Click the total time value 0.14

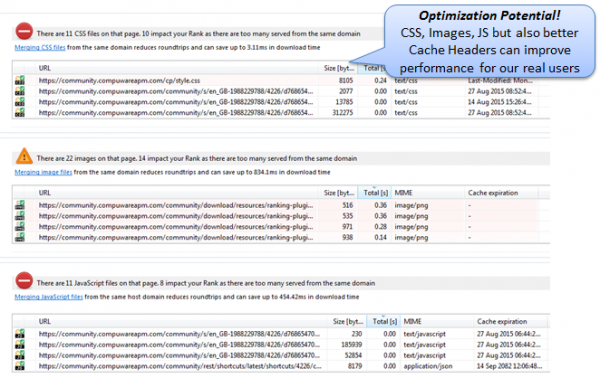click(x=380, y=237)
